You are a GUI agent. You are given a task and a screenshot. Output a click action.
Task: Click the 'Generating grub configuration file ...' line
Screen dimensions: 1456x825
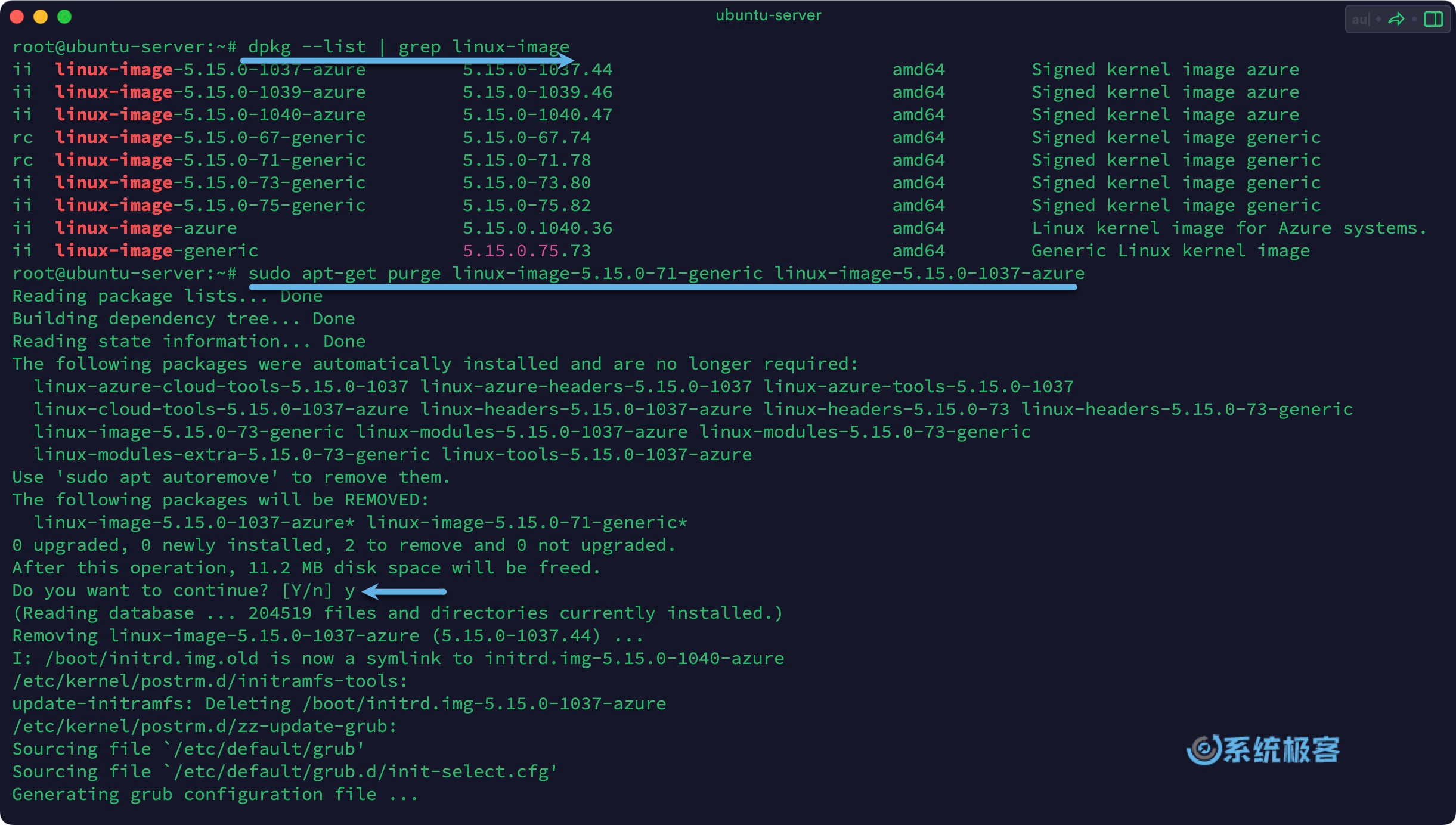click(x=215, y=795)
